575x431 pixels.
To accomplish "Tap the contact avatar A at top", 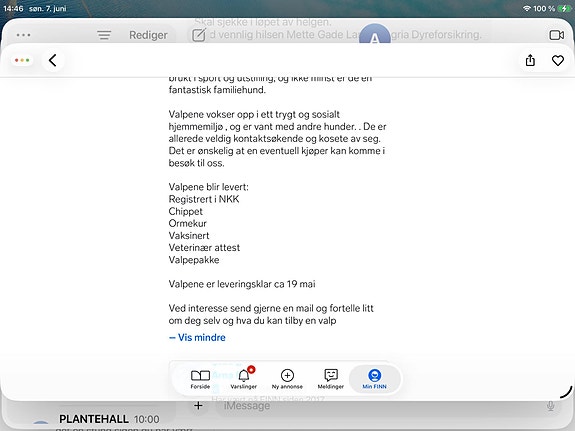I will coord(374,35).
